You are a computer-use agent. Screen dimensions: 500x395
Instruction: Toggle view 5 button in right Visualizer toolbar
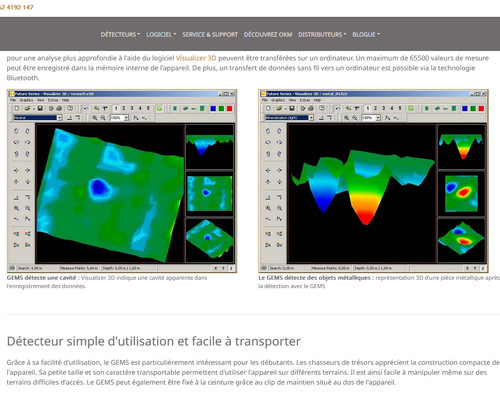(400, 108)
